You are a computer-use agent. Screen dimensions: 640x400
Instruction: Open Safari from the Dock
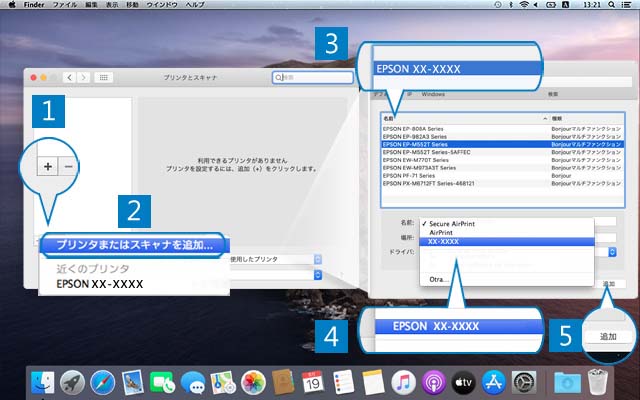coord(103,382)
